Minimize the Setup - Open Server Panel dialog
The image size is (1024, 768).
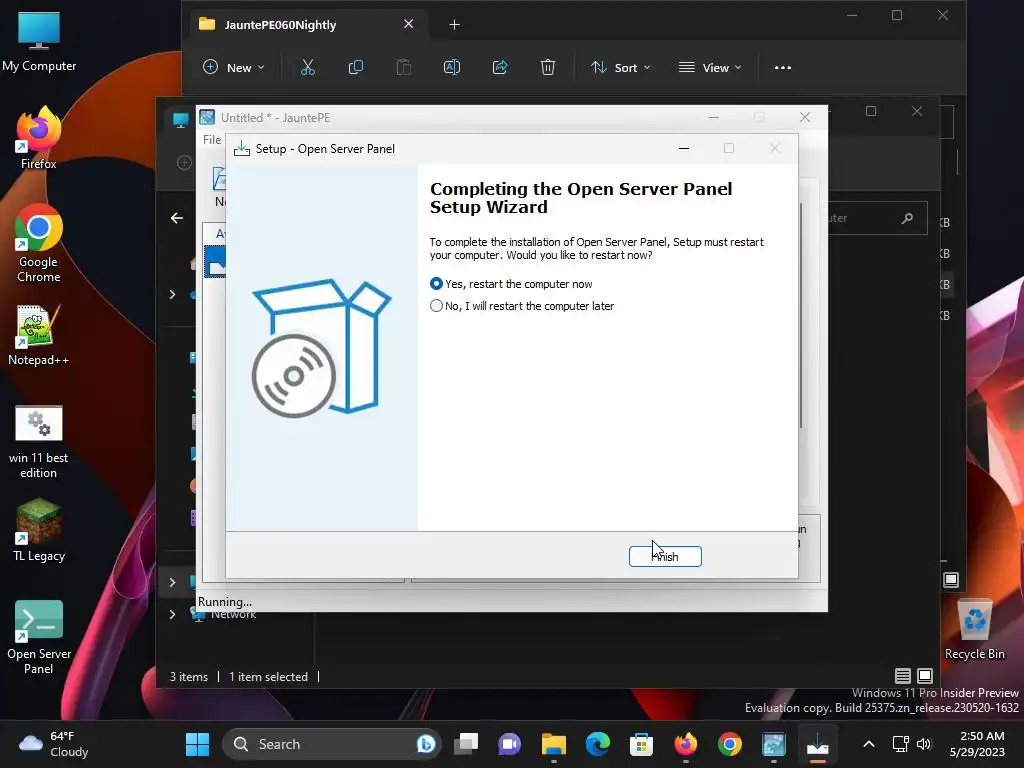pos(684,148)
